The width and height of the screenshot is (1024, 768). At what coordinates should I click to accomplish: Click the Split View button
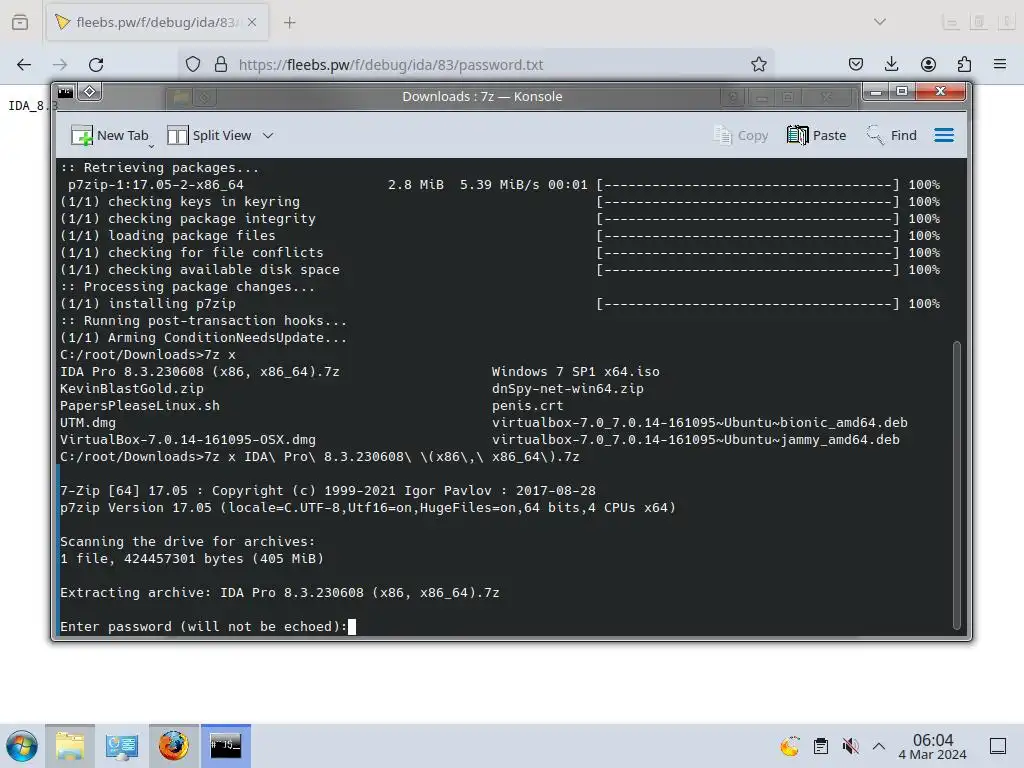point(209,135)
